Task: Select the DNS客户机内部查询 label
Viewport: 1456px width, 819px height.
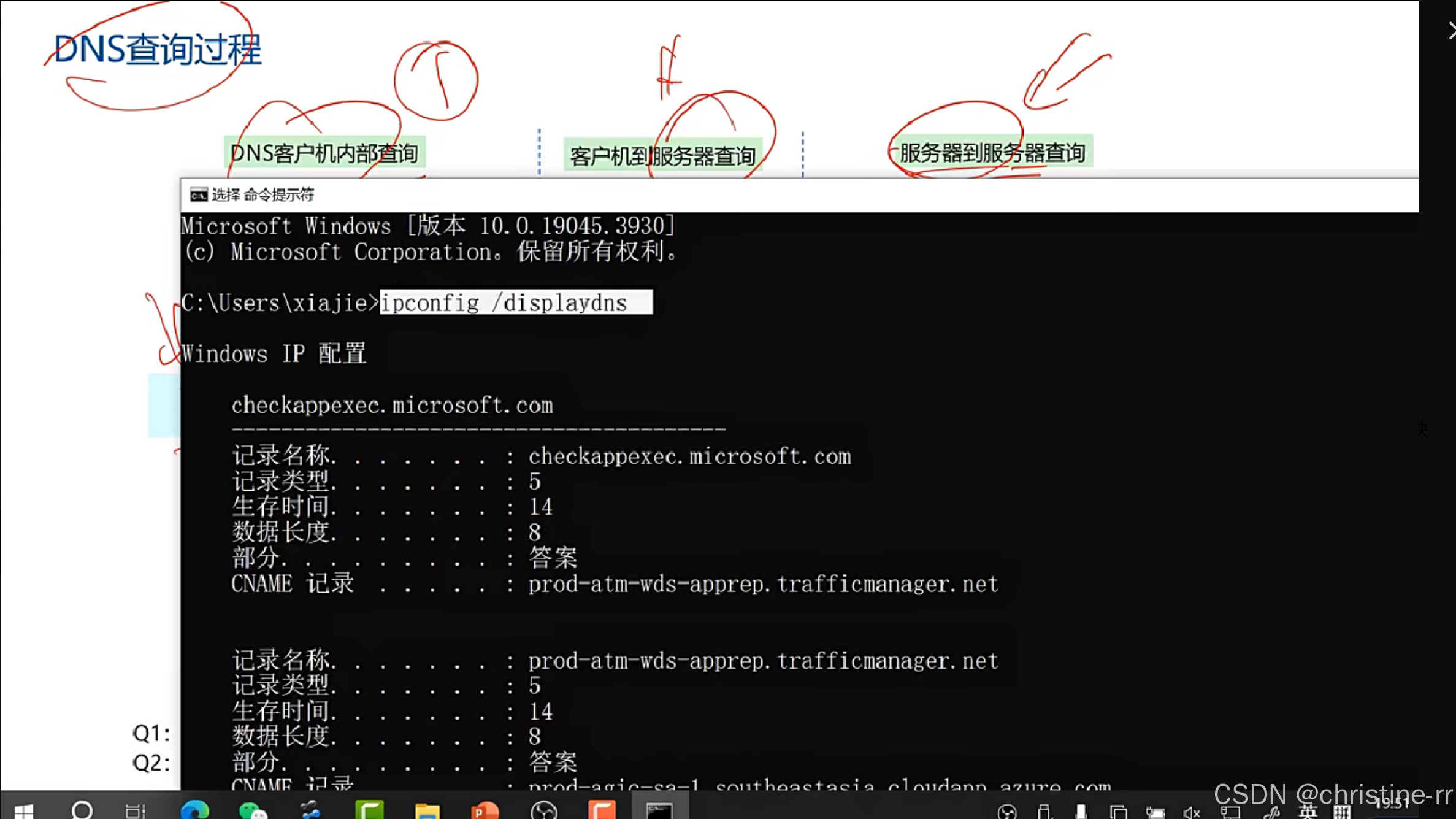Action: (324, 153)
